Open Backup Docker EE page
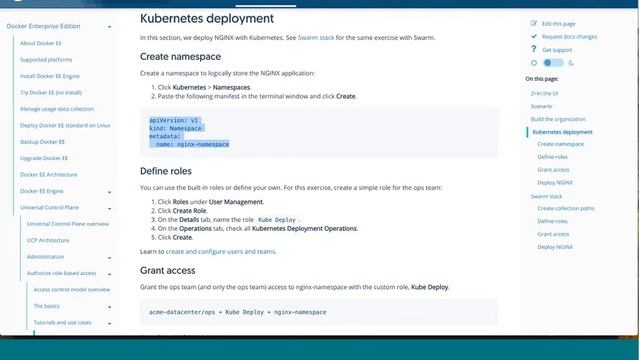Image resolution: width=640 pixels, height=360 pixels. (42, 142)
